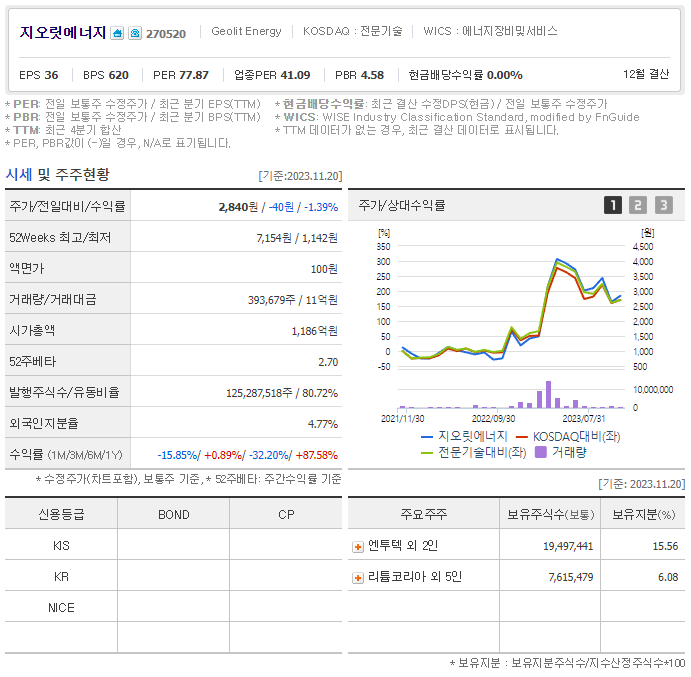Click the purple 거래량 legend swatch

541,452
